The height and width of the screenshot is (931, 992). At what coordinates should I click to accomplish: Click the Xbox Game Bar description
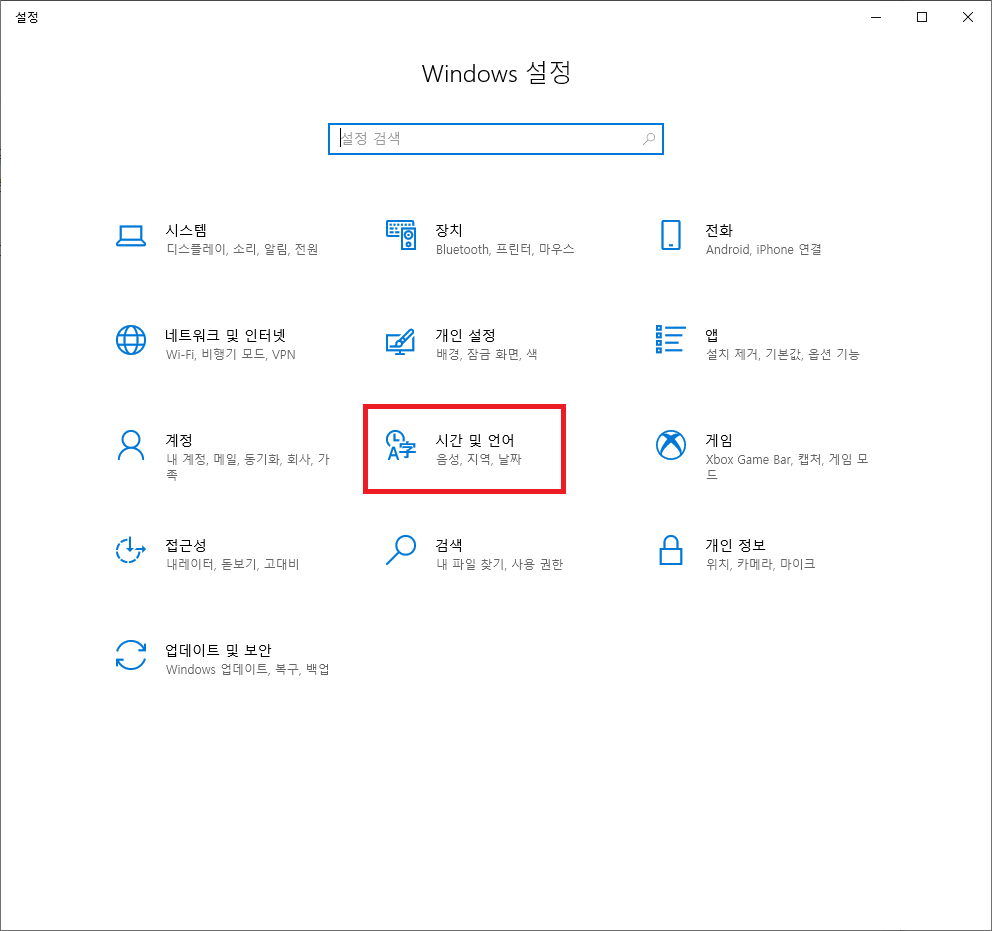click(x=788, y=467)
